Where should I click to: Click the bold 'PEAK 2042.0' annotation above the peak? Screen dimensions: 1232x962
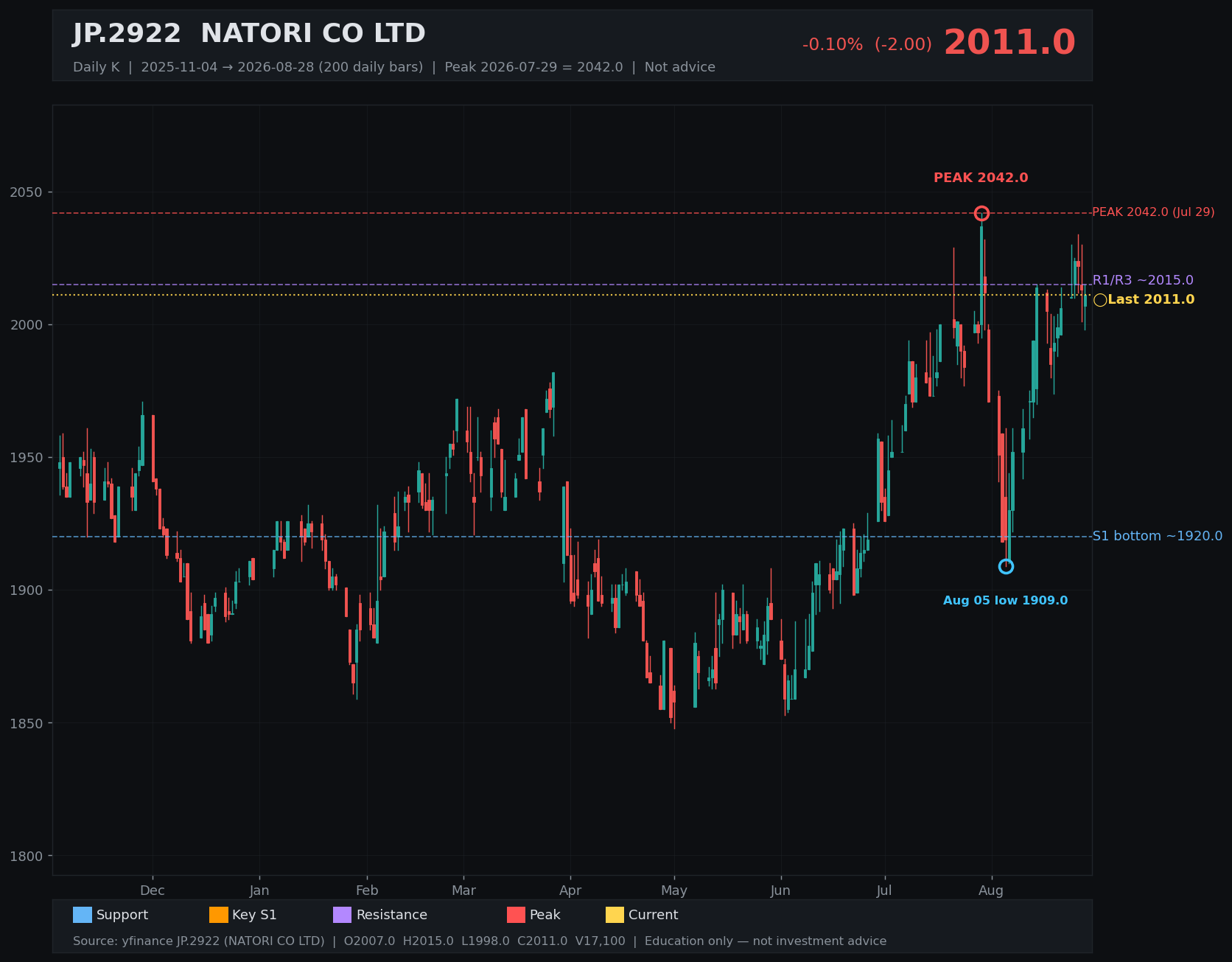pyautogui.click(x=981, y=178)
